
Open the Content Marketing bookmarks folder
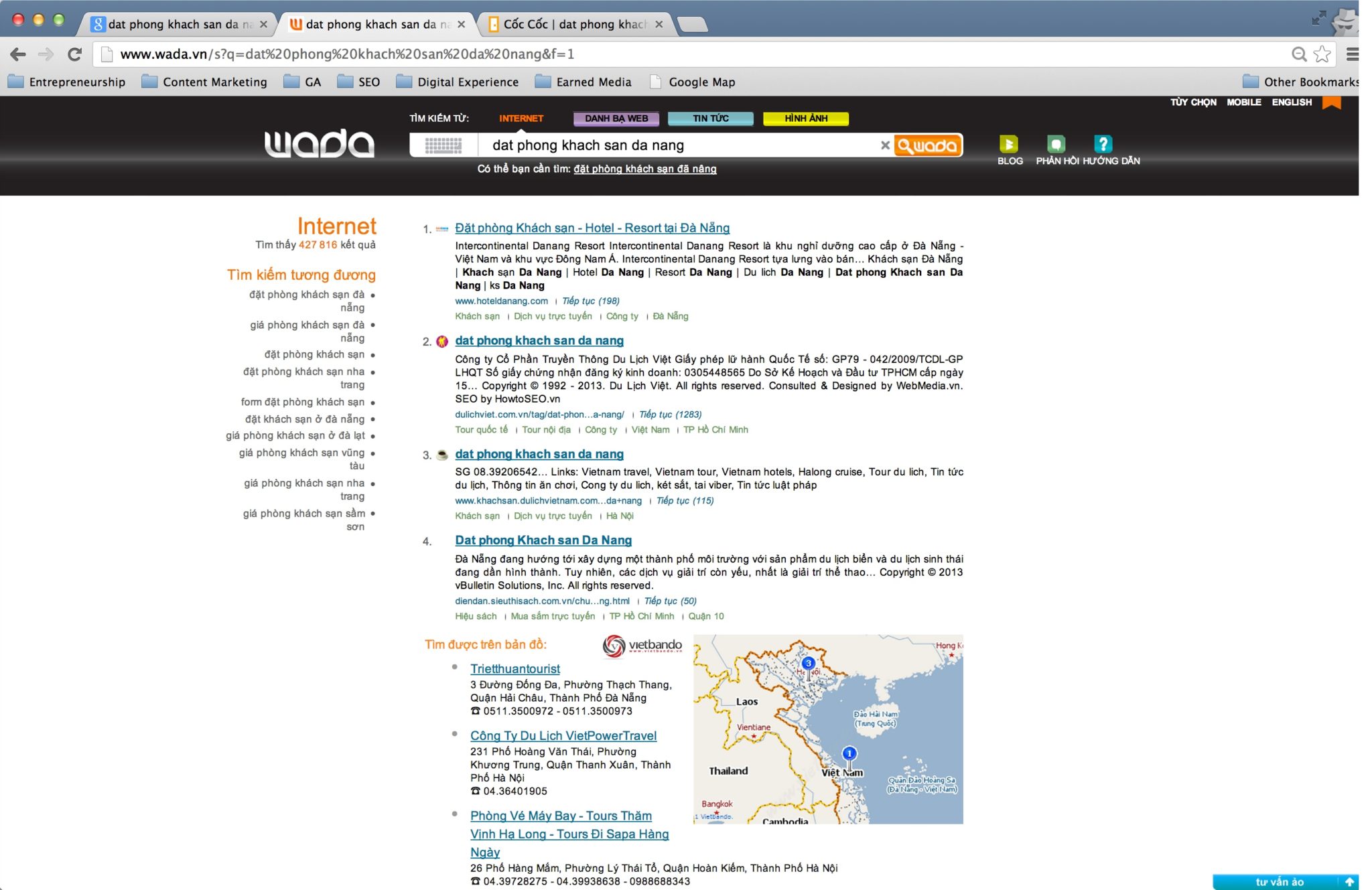[x=205, y=82]
